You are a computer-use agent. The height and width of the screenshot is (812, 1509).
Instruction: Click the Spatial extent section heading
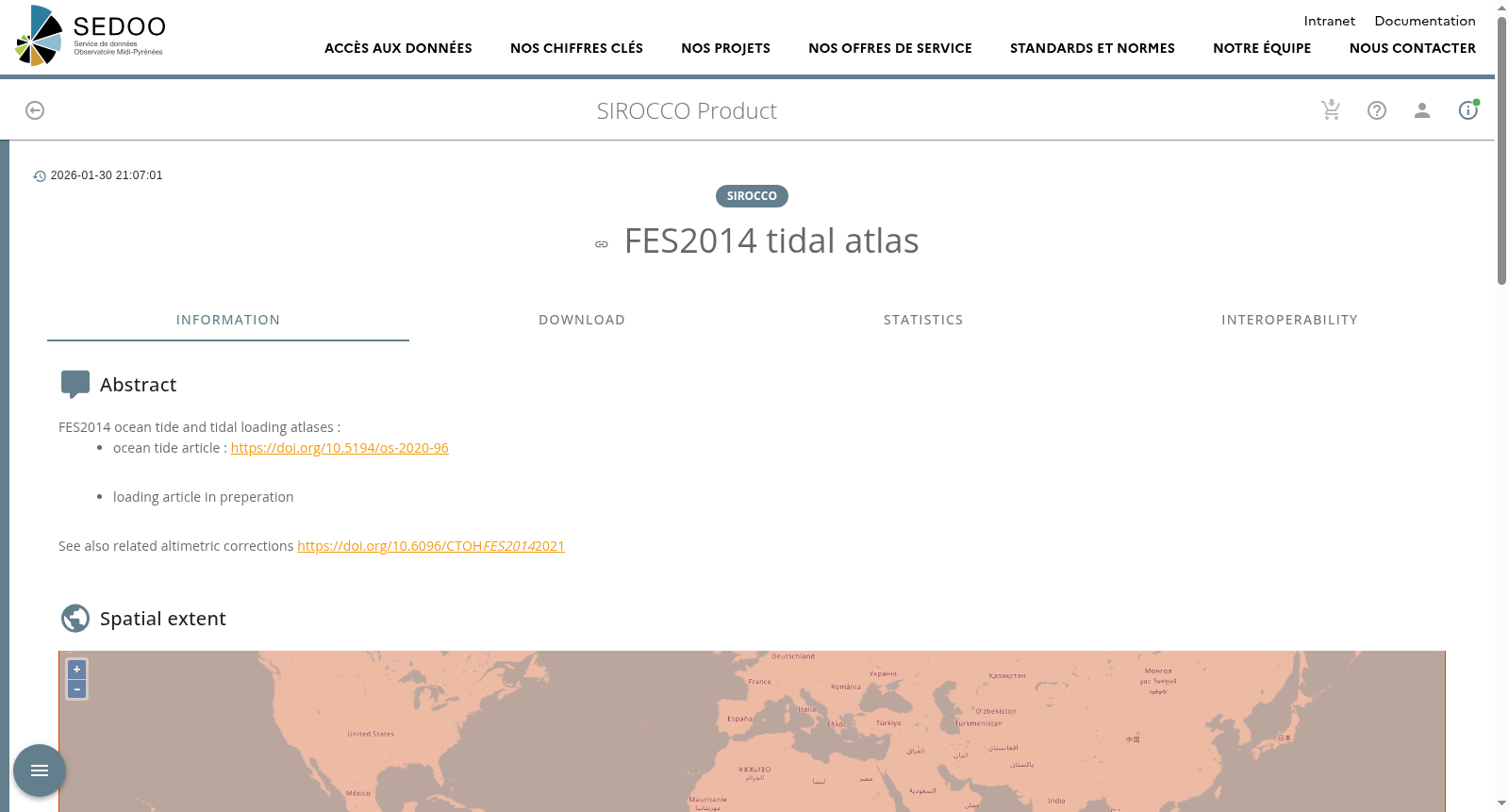click(x=163, y=619)
